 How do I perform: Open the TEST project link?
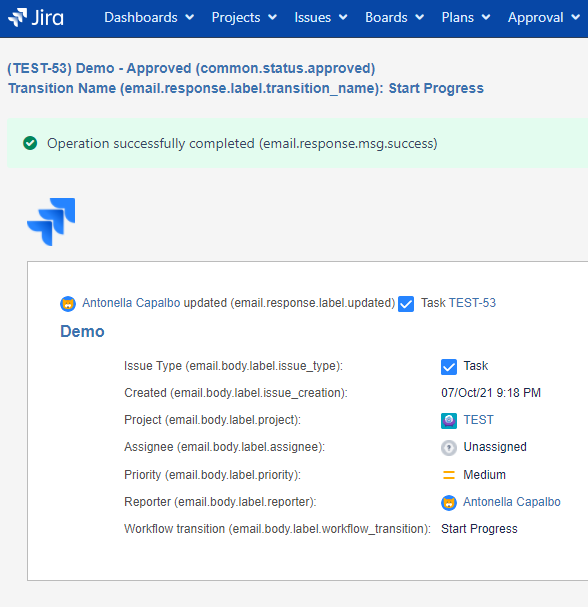pos(478,420)
